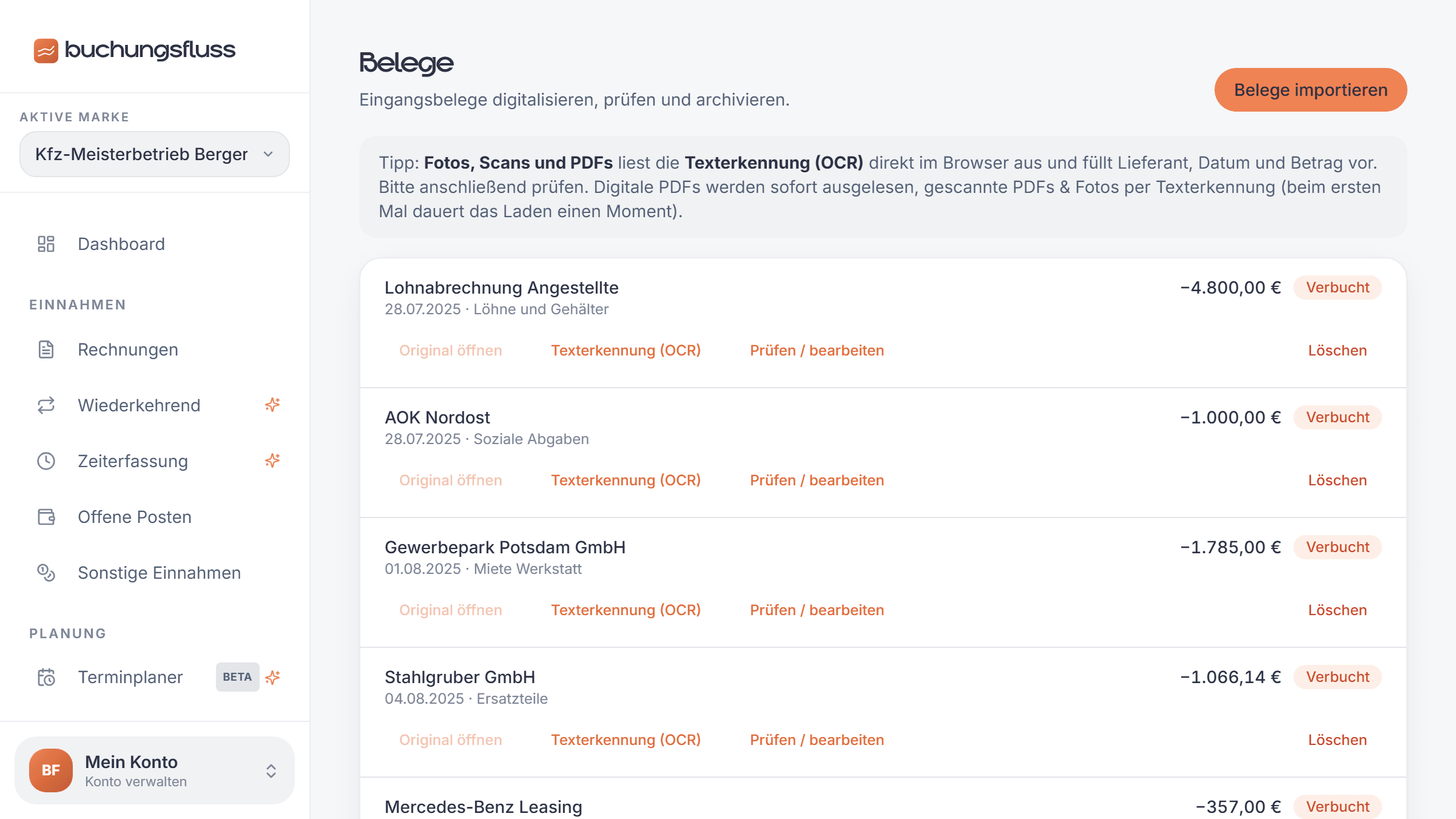Run Texterkennung (OCR) for AOK Nordost

point(626,480)
